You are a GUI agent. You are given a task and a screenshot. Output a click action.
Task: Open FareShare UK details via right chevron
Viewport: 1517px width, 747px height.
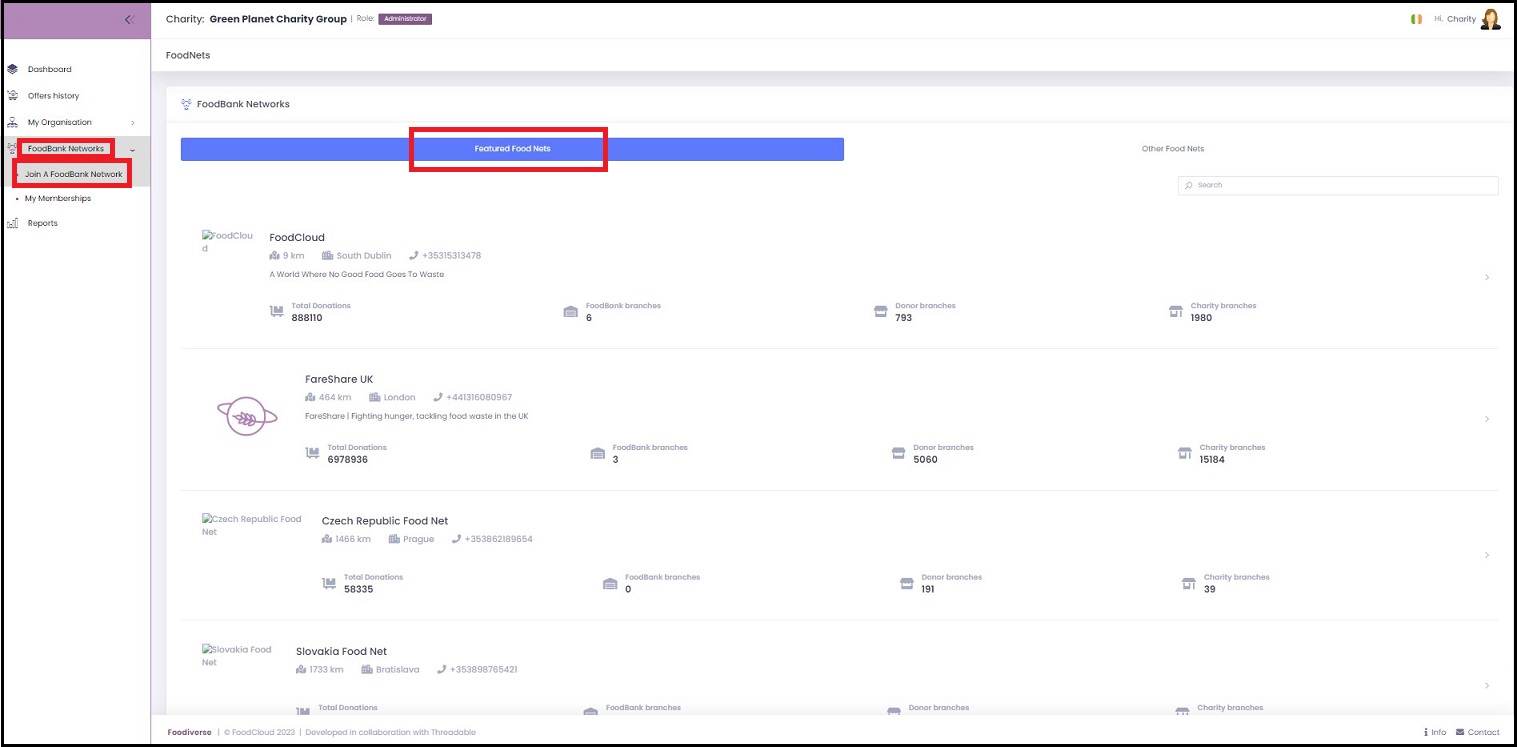click(x=1487, y=419)
